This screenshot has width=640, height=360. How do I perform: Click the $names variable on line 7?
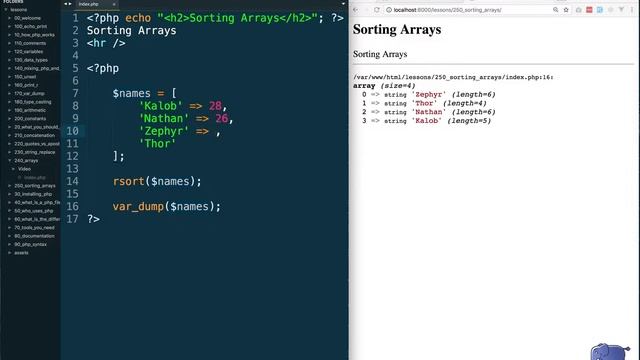(x=131, y=93)
